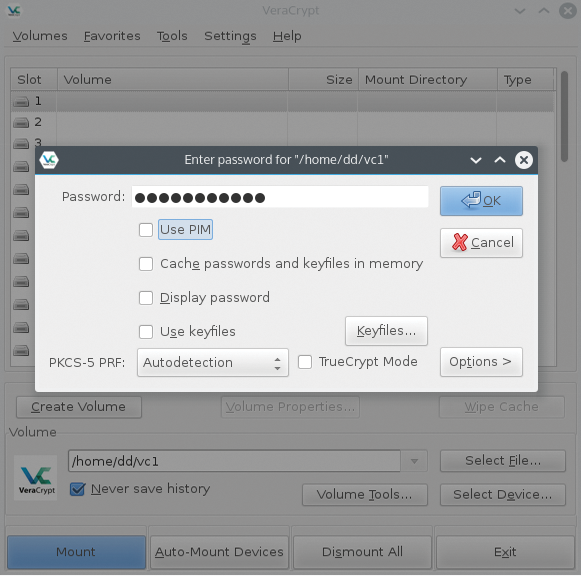
Task: Confirm the password with the OK button
Action: click(x=481, y=201)
